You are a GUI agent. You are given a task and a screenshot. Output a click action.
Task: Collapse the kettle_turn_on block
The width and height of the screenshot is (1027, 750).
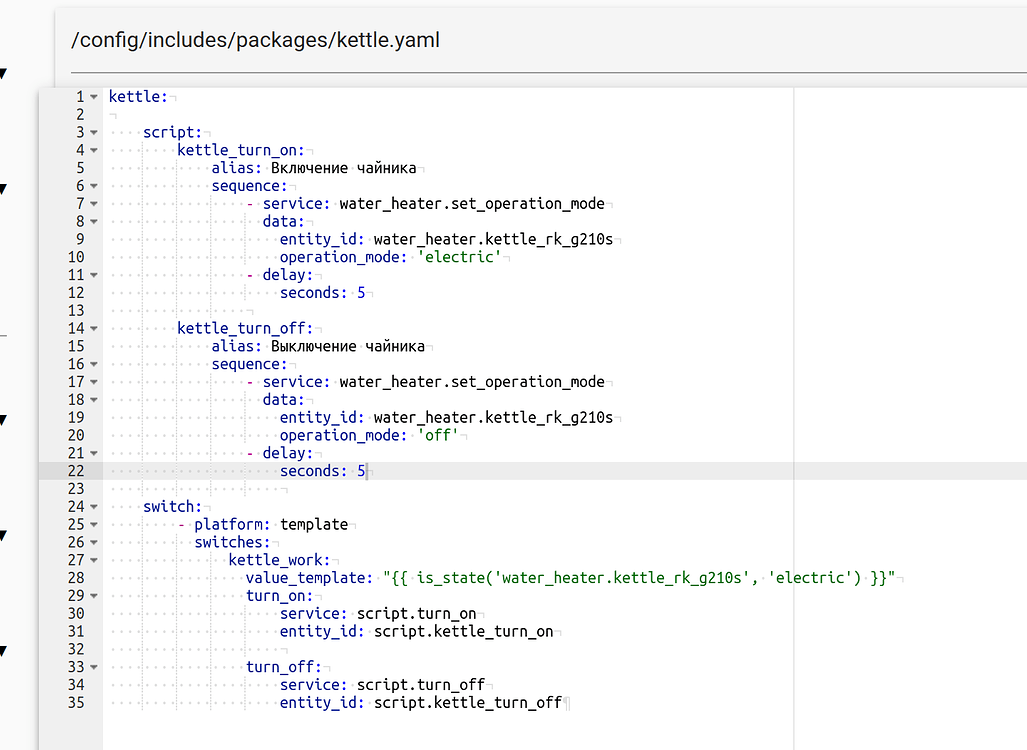(94, 150)
